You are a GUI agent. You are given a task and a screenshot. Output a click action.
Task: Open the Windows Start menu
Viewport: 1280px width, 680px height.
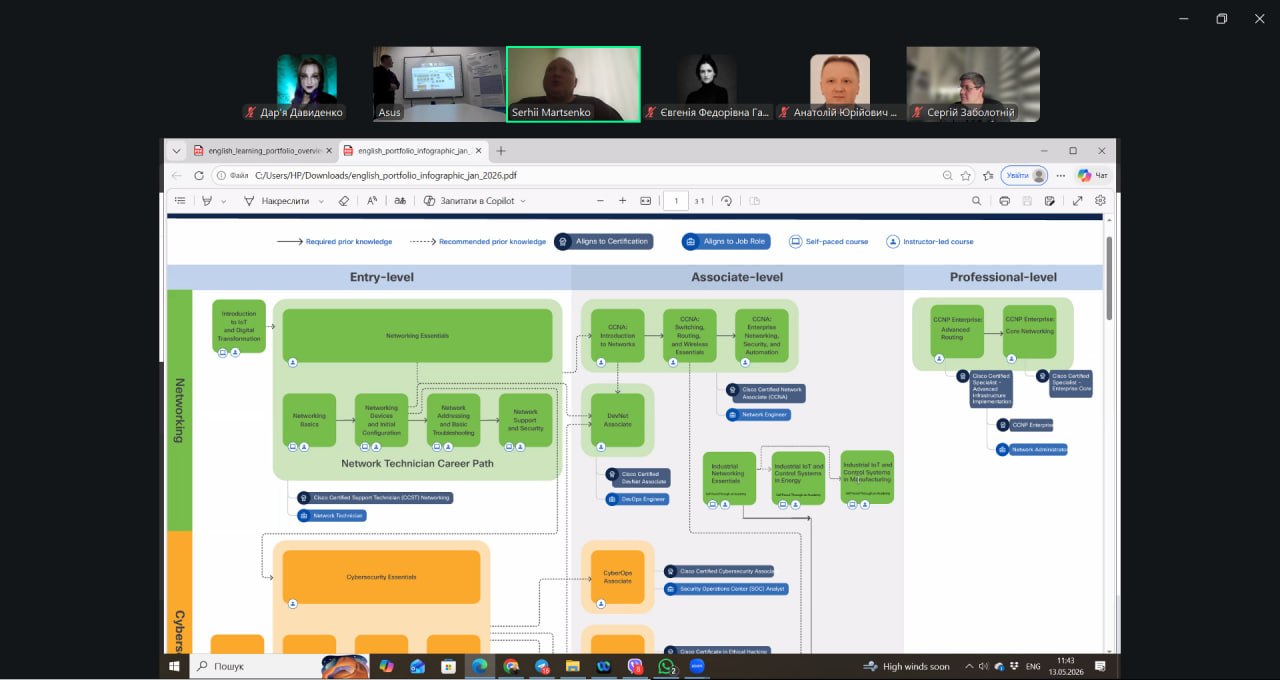[x=174, y=666]
